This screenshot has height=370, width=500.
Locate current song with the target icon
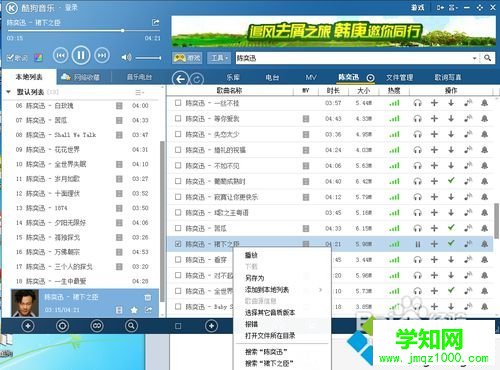(62, 326)
